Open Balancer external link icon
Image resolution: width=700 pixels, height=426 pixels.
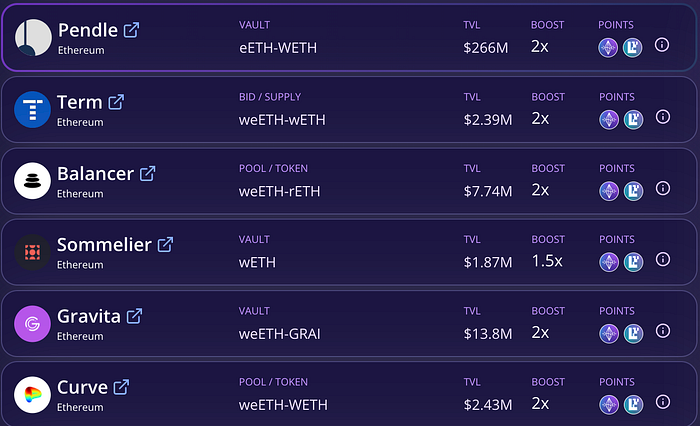pos(147,173)
